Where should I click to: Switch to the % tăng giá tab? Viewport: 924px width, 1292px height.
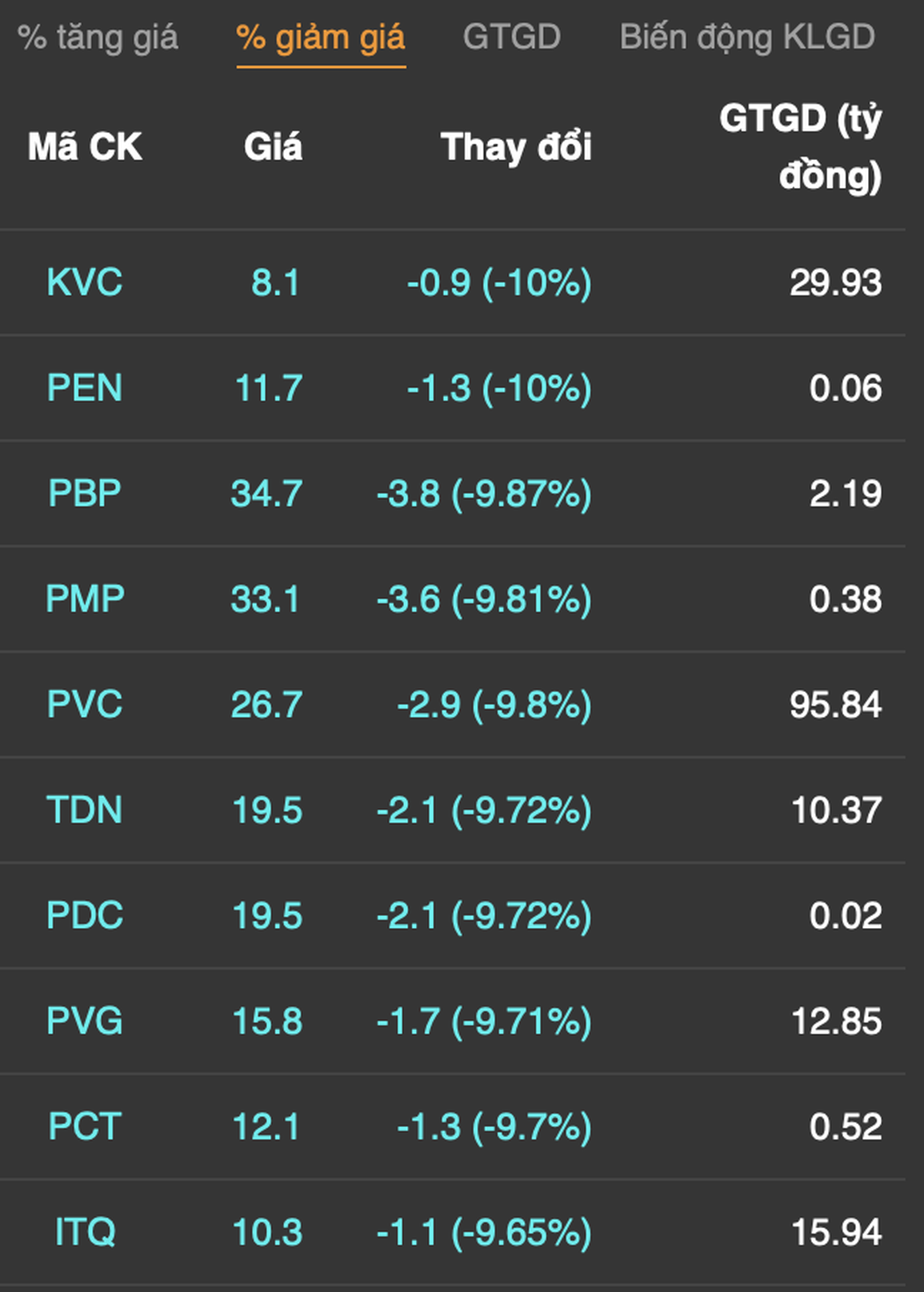[98, 38]
